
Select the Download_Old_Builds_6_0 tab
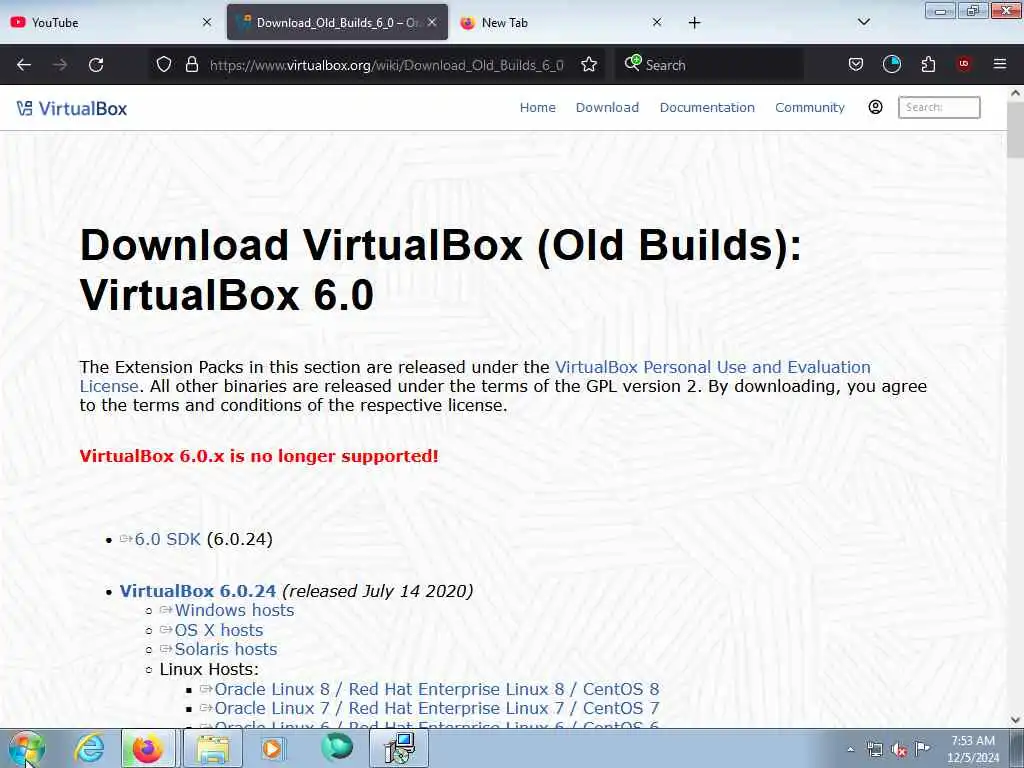point(337,22)
